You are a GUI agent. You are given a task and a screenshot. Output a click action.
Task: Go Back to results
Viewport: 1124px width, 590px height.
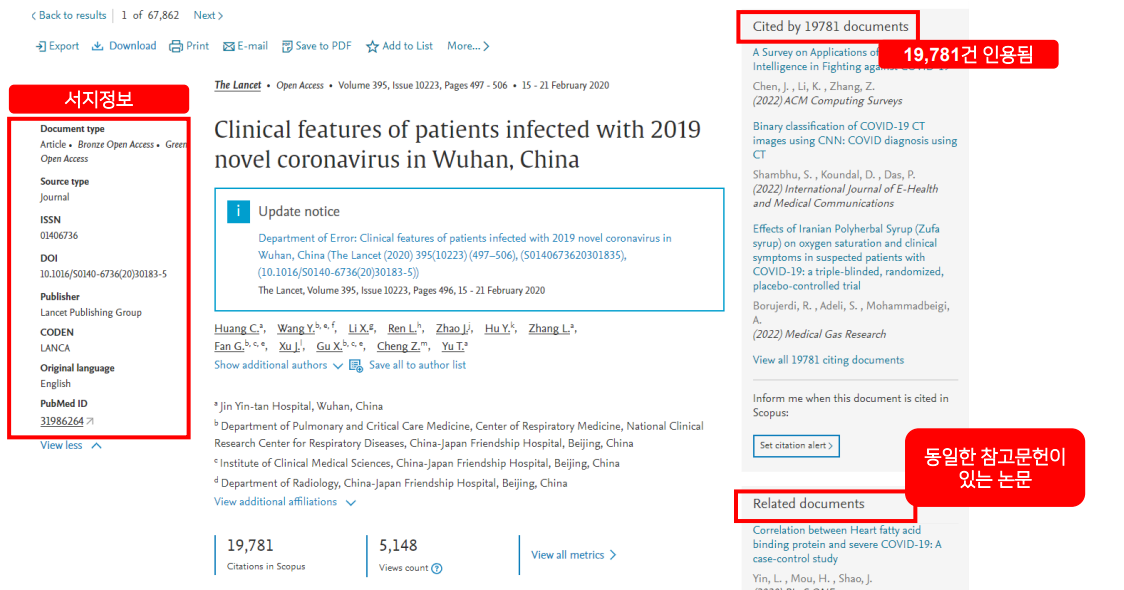[68, 15]
